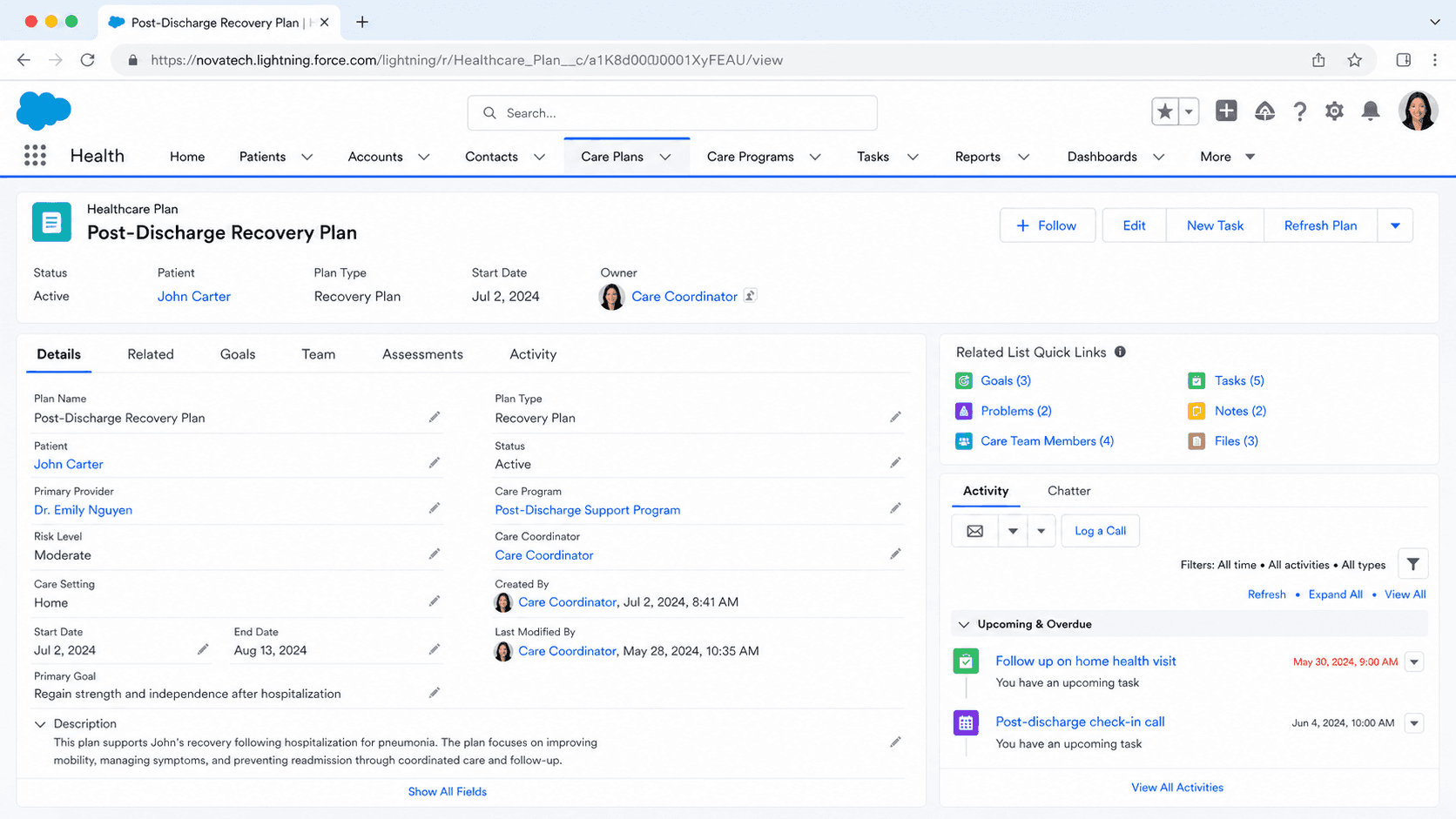The height and width of the screenshot is (819, 1456).
Task: Expand the Care Plans nav dropdown chevron
Action: tap(665, 157)
